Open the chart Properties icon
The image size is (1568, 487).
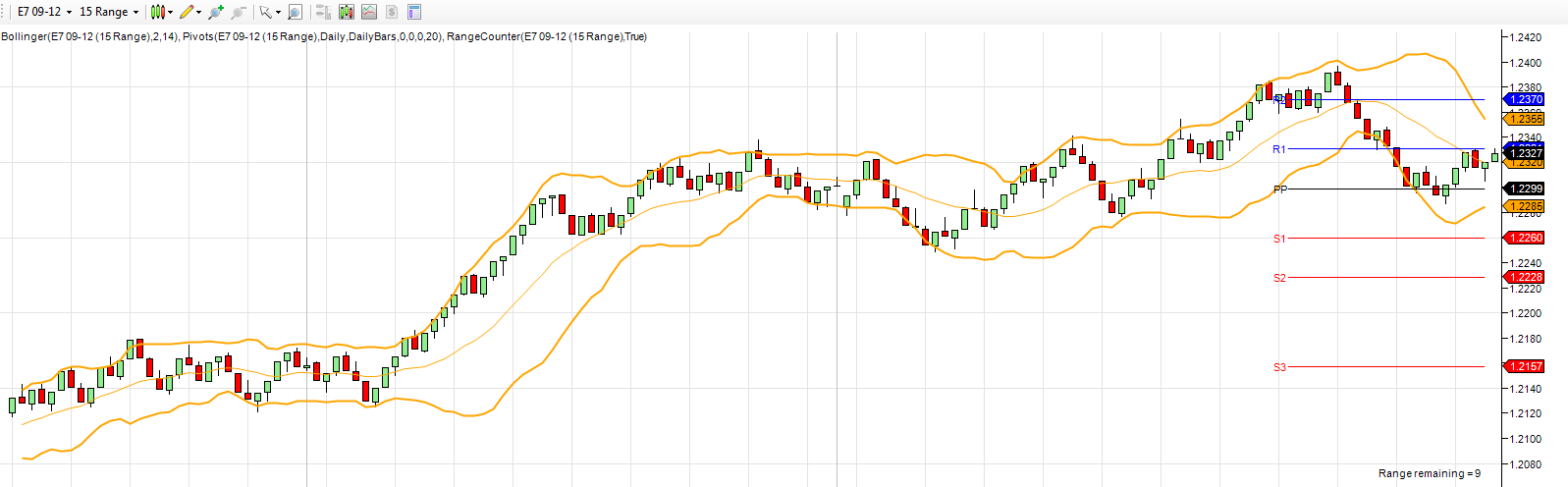(x=414, y=12)
